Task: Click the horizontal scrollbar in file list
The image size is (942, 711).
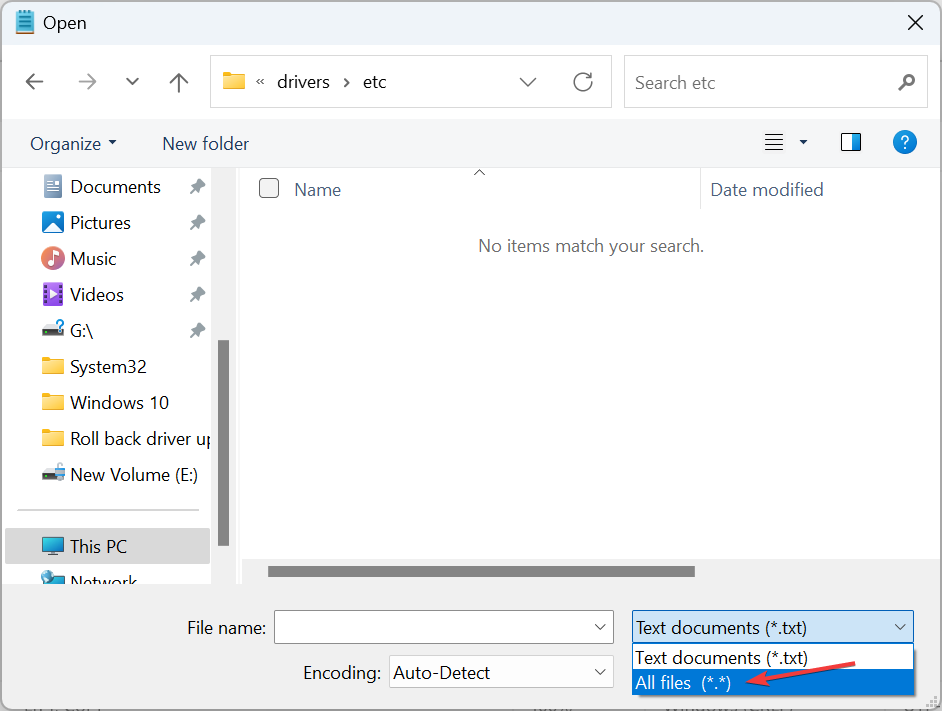Action: (x=481, y=572)
